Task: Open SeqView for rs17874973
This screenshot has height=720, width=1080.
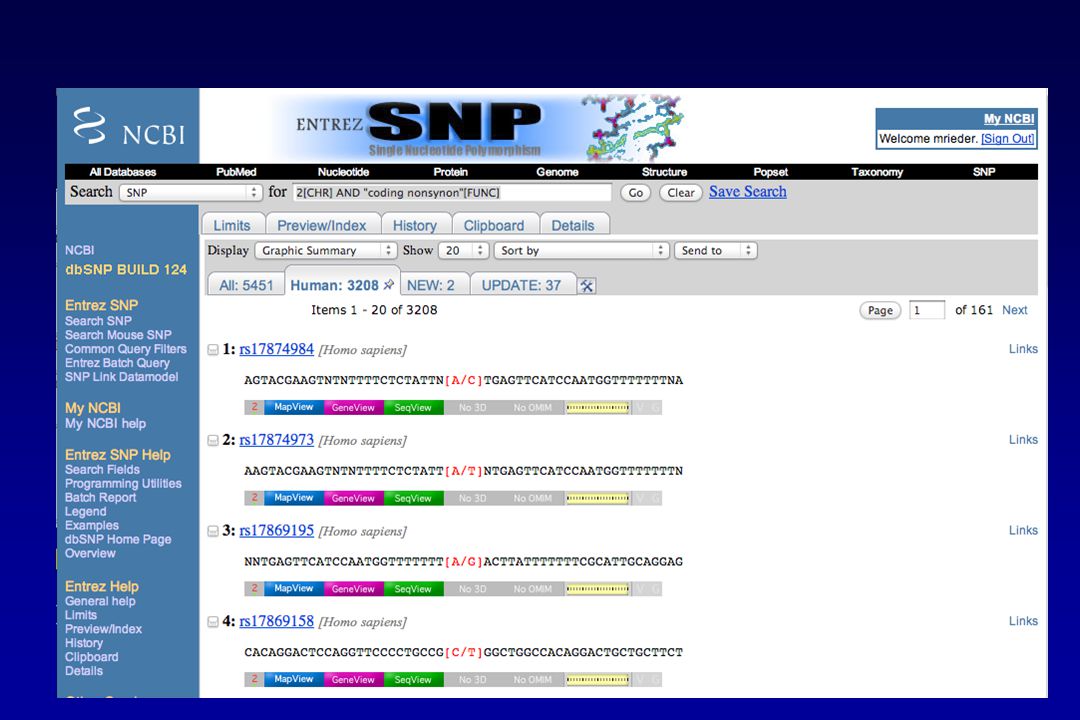Action: (413, 498)
